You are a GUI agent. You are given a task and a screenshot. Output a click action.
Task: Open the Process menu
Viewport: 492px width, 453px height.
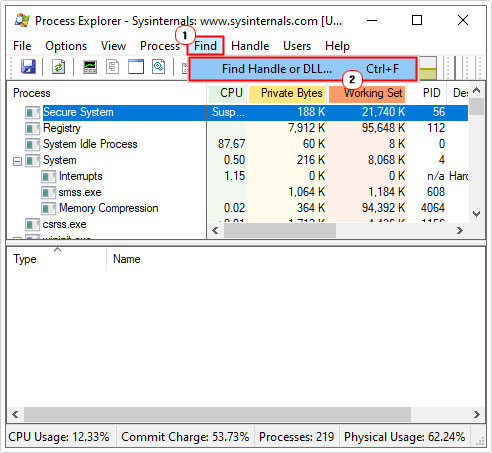pyautogui.click(x=160, y=46)
